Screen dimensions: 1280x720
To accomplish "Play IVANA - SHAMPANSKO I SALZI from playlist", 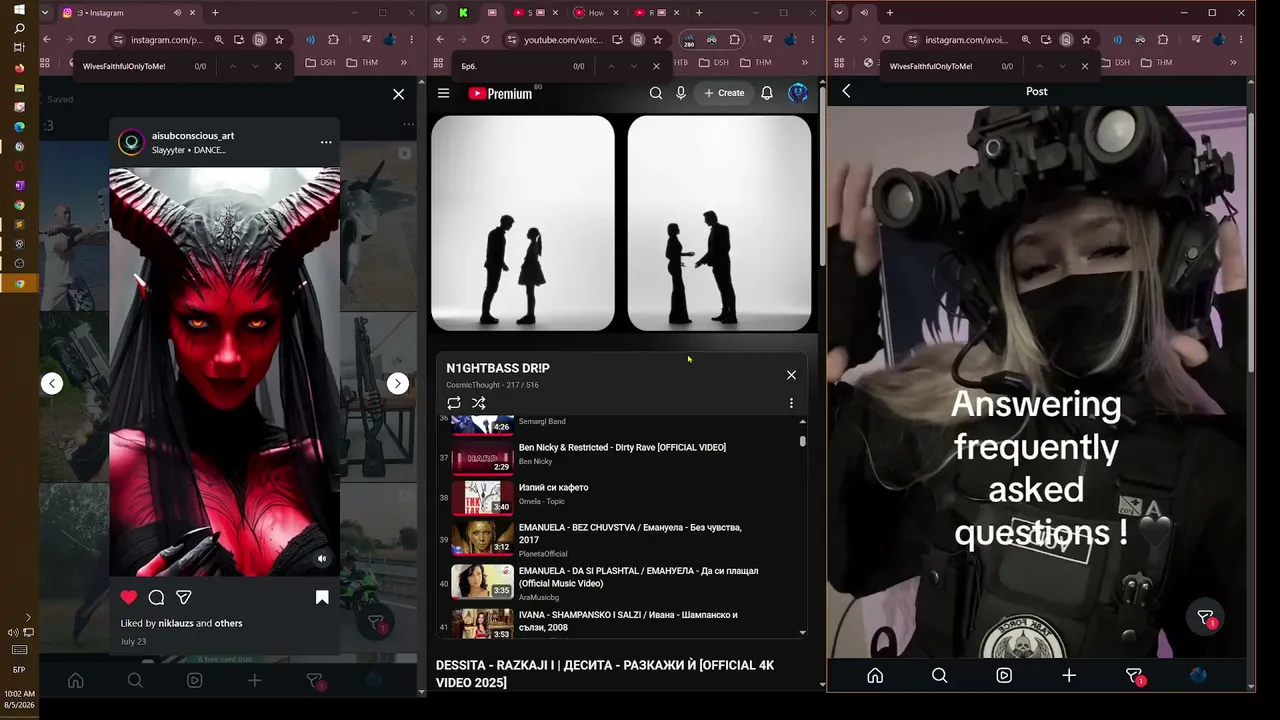I will click(x=628, y=621).
